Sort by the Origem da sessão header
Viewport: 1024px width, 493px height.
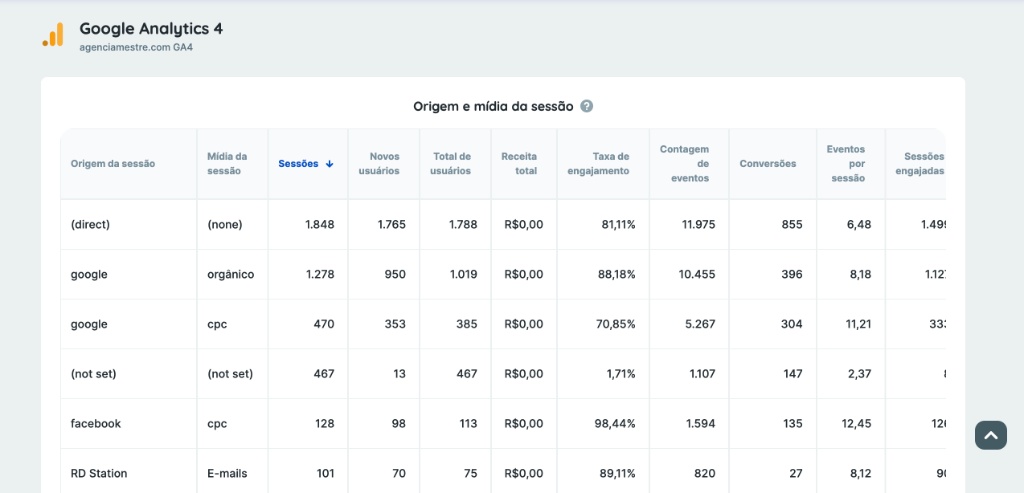(x=113, y=164)
